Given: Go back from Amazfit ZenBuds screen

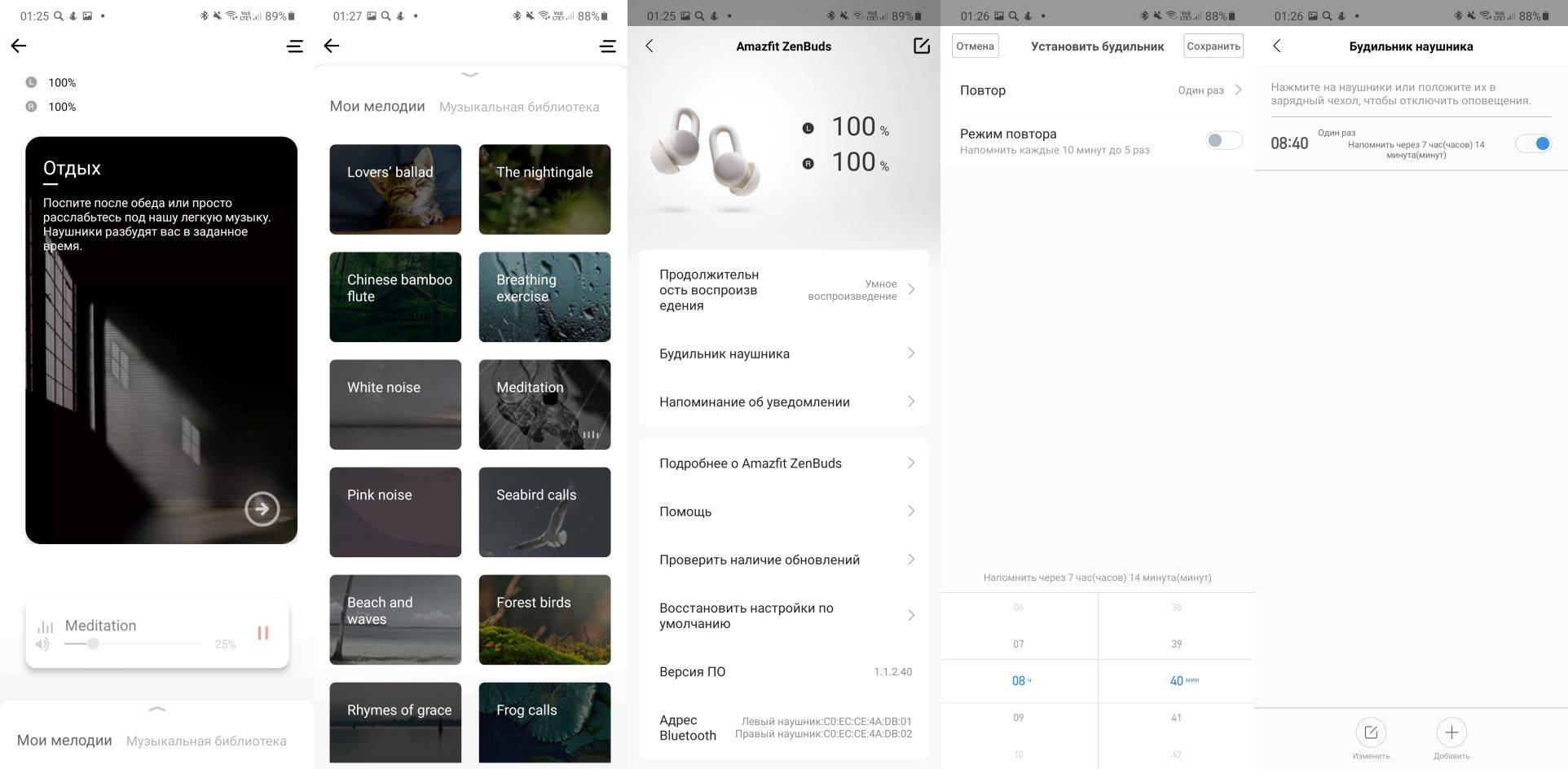Looking at the screenshot, I should point(650,46).
